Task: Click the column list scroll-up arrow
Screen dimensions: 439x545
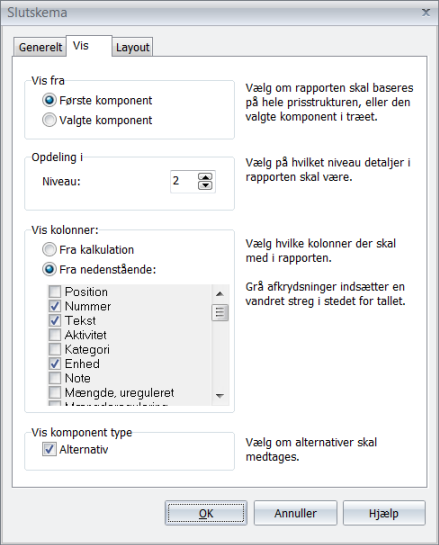Action: point(220,294)
